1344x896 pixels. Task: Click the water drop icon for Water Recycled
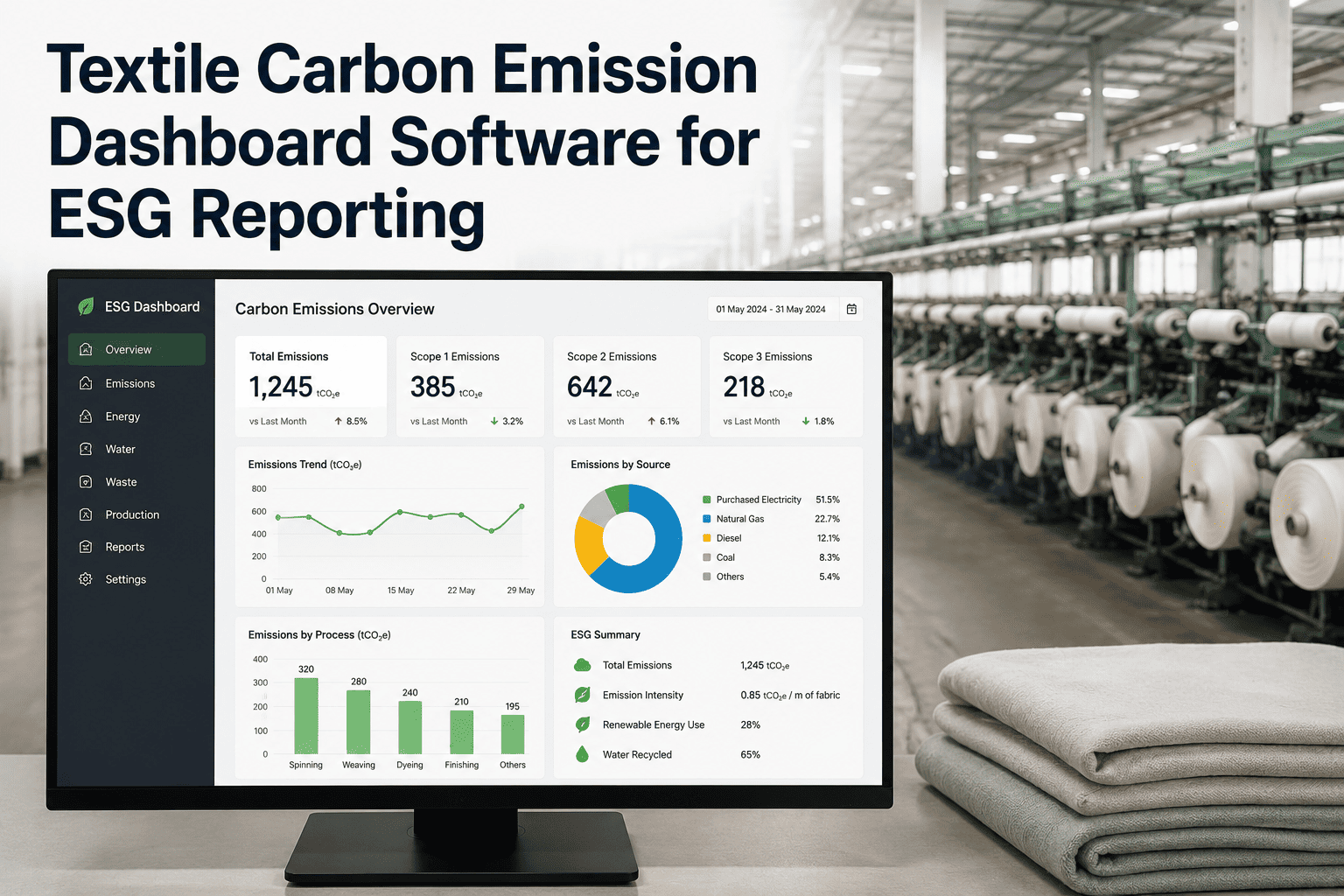(x=582, y=754)
